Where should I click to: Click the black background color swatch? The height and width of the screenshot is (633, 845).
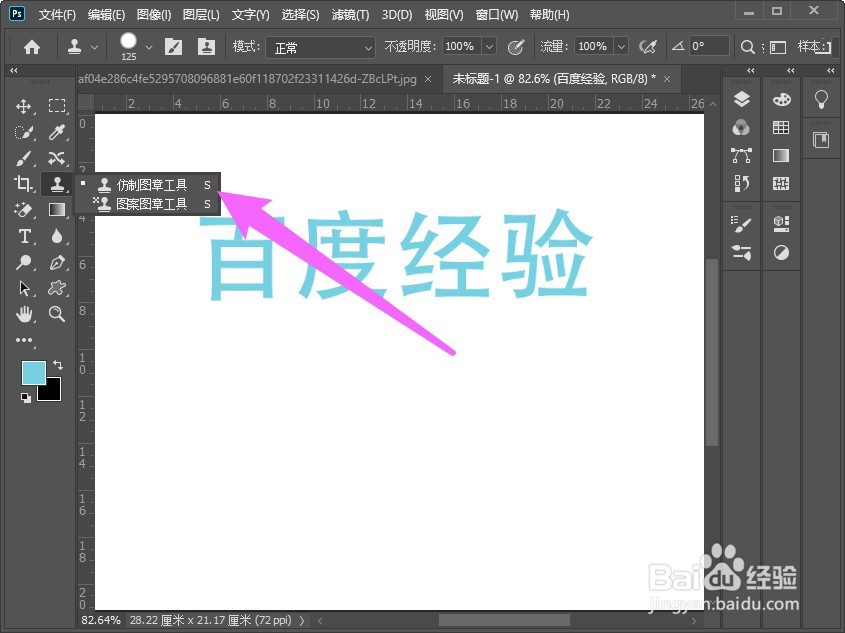point(51,392)
